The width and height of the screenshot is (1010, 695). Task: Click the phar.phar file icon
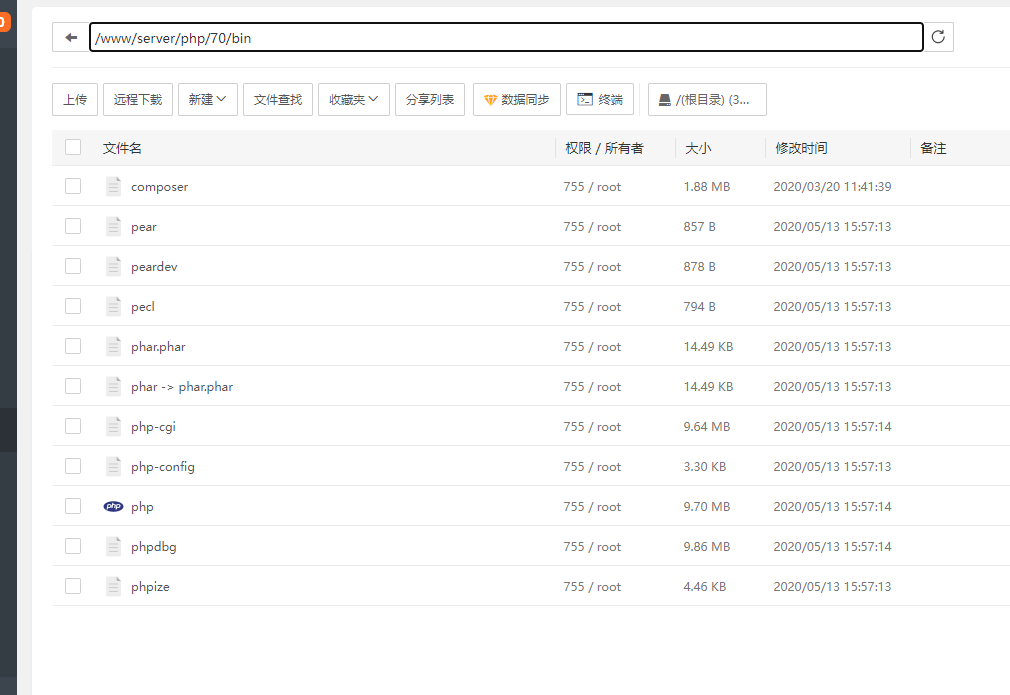pyautogui.click(x=113, y=346)
